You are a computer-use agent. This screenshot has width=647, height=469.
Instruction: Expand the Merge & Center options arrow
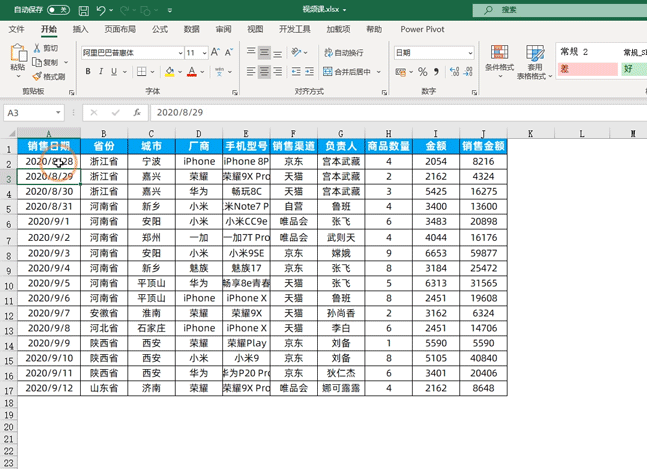(x=379, y=72)
